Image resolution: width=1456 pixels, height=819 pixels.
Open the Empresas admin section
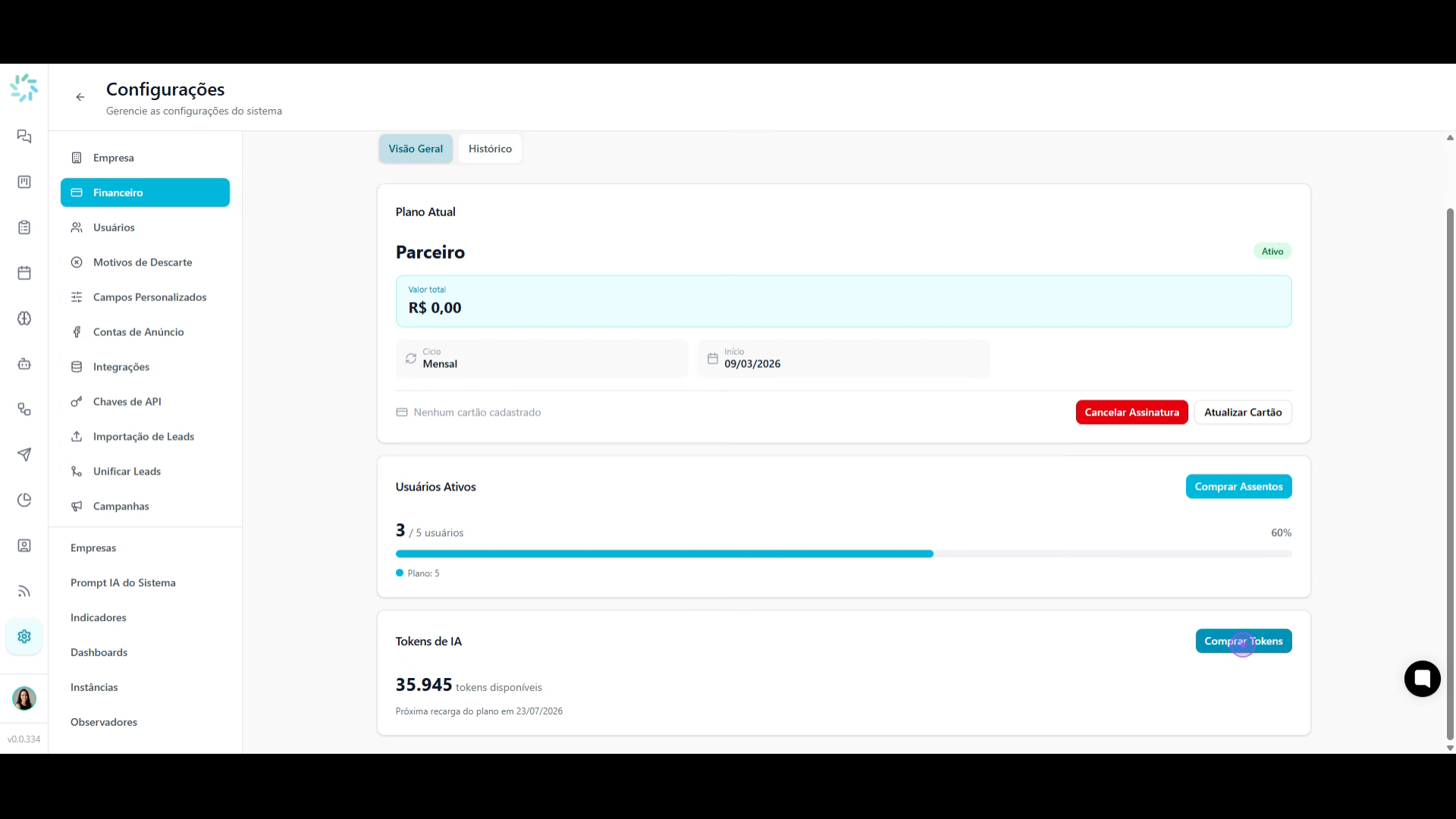pyautogui.click(x=145, y=548)
